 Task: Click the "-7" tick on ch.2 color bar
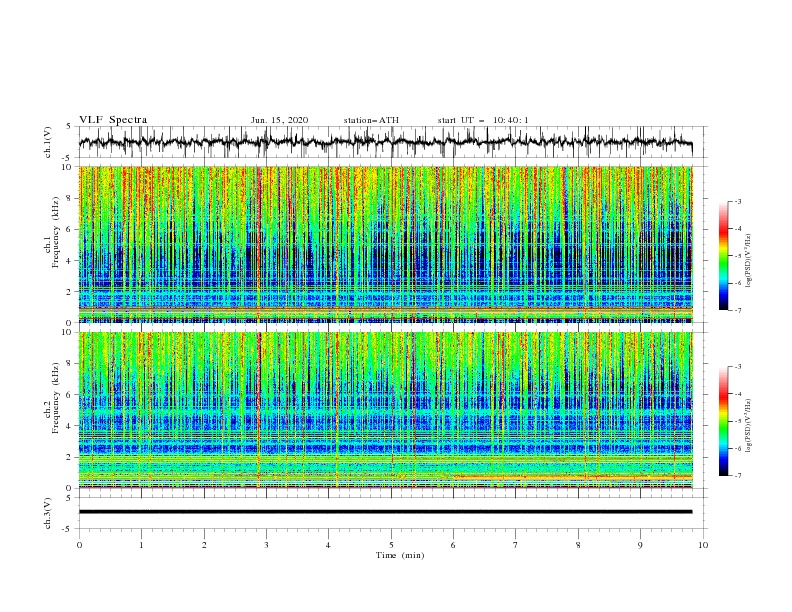pyautogui.click(x=737, y=475)
